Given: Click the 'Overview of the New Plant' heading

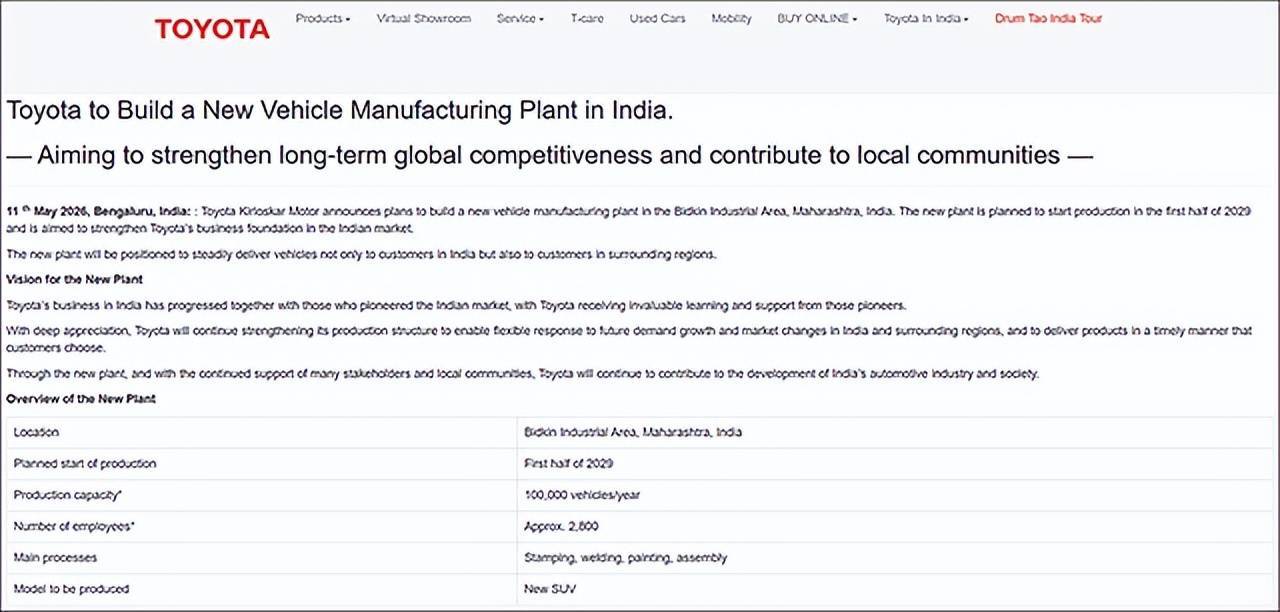Looking at the screenshot, I should point(81,398).
